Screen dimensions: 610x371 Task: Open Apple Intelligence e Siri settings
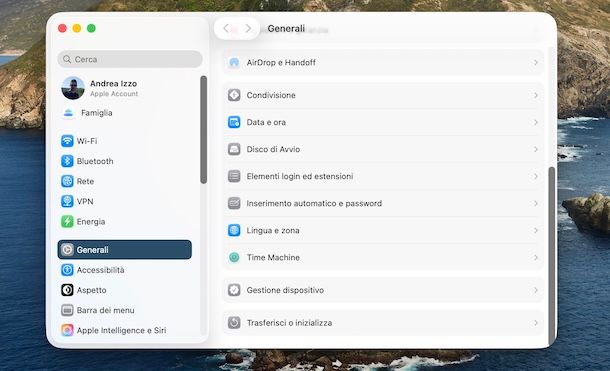click(124, 330)
